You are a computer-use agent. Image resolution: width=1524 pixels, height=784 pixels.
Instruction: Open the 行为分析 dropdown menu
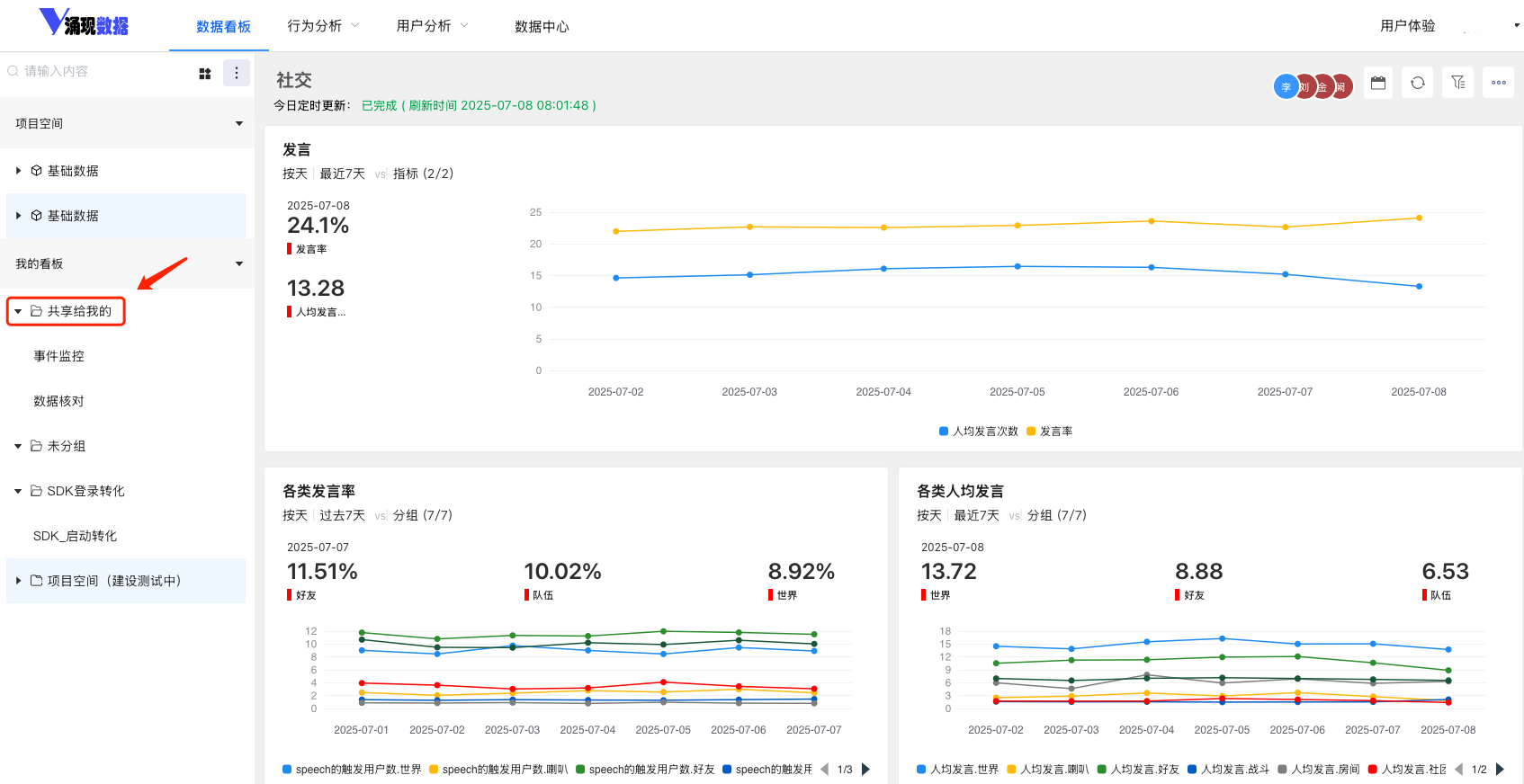pyautogui.click(x=323, y=26)
